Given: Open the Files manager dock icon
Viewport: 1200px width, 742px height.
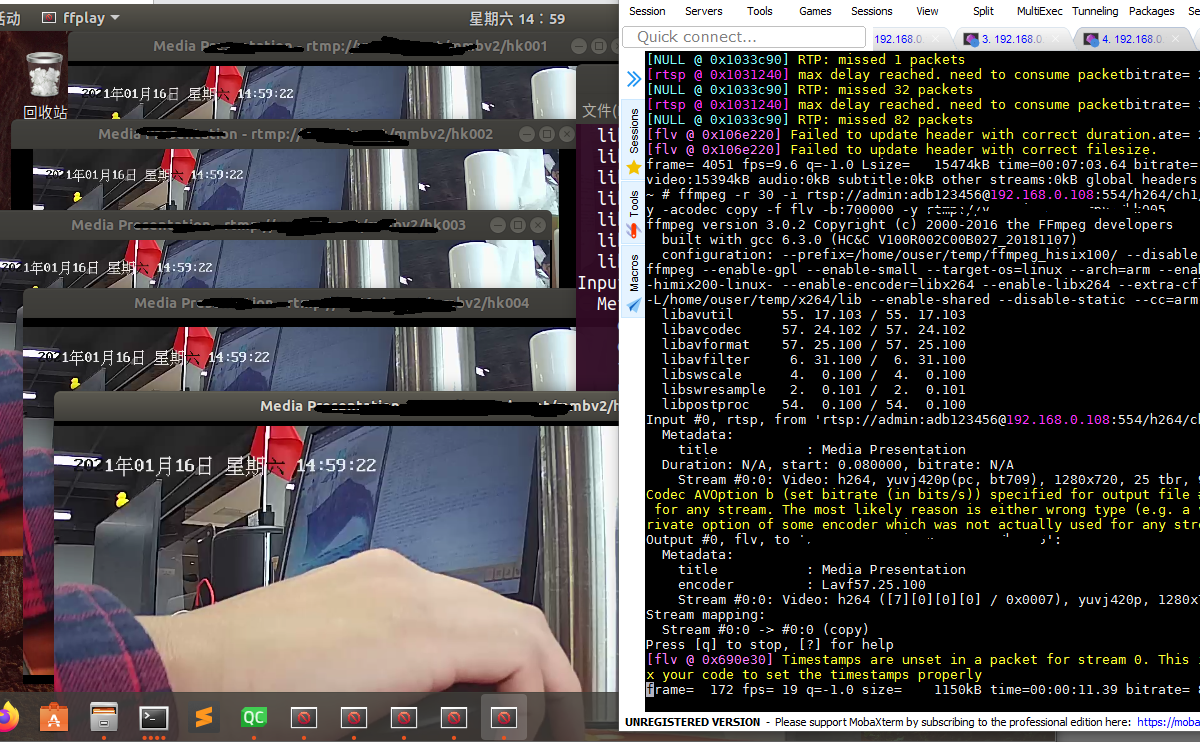Looking at the screenshot, I should [x=104, y=717].
